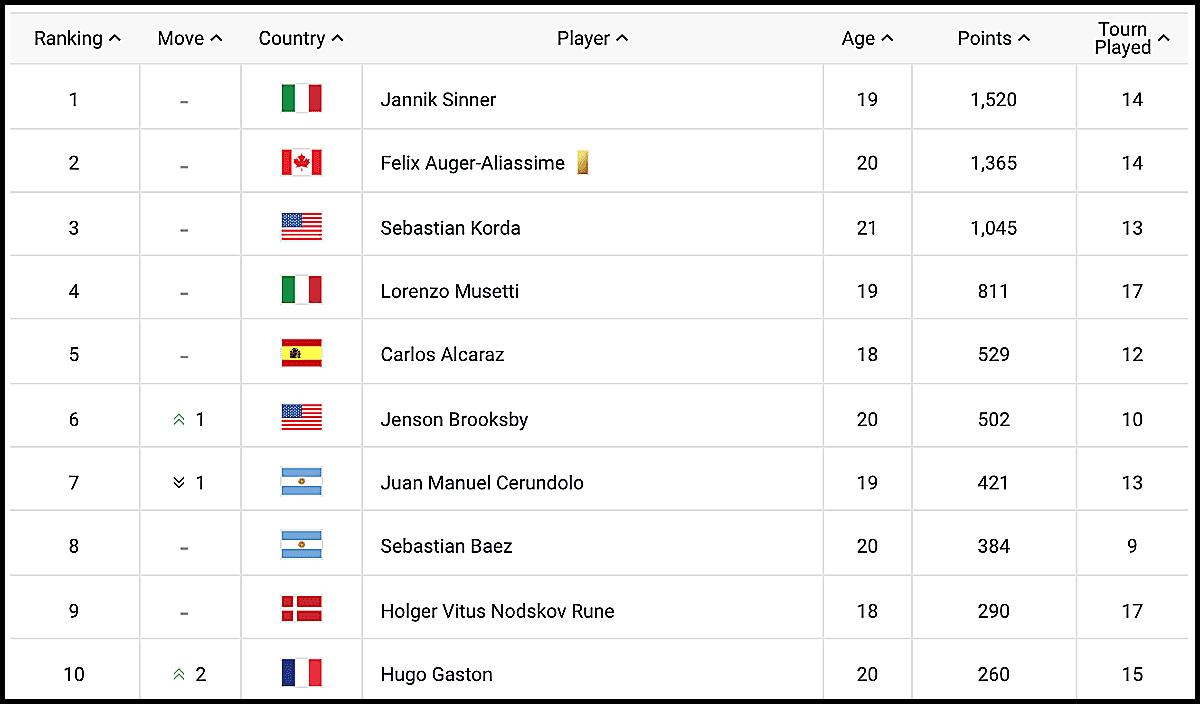Select Holger Vitus Nodskov Rune name
This screenshot has height=704, width=1200.
pyautogui.click(x=497, y=611)
